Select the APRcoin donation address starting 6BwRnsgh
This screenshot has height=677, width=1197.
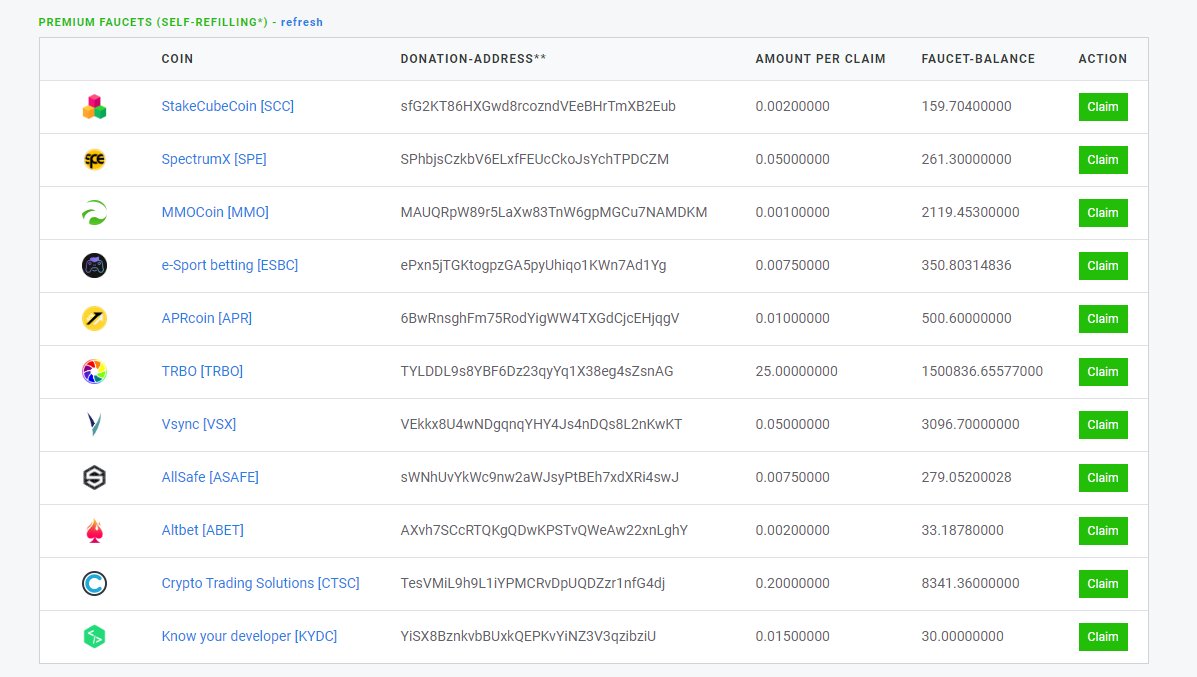coord(540,318)
